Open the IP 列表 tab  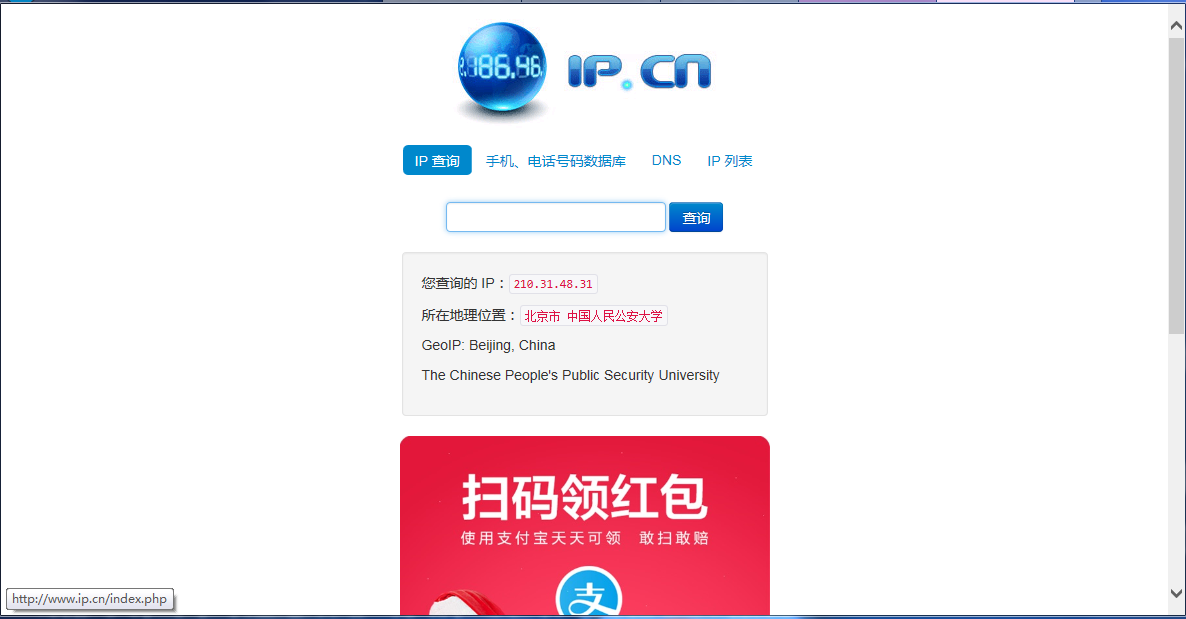730,161
